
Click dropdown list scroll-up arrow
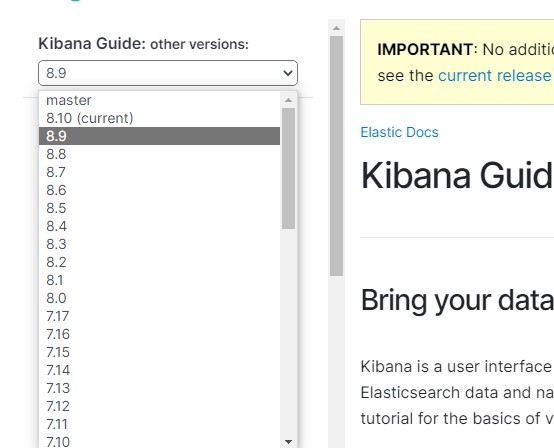(x=288, y=100)
